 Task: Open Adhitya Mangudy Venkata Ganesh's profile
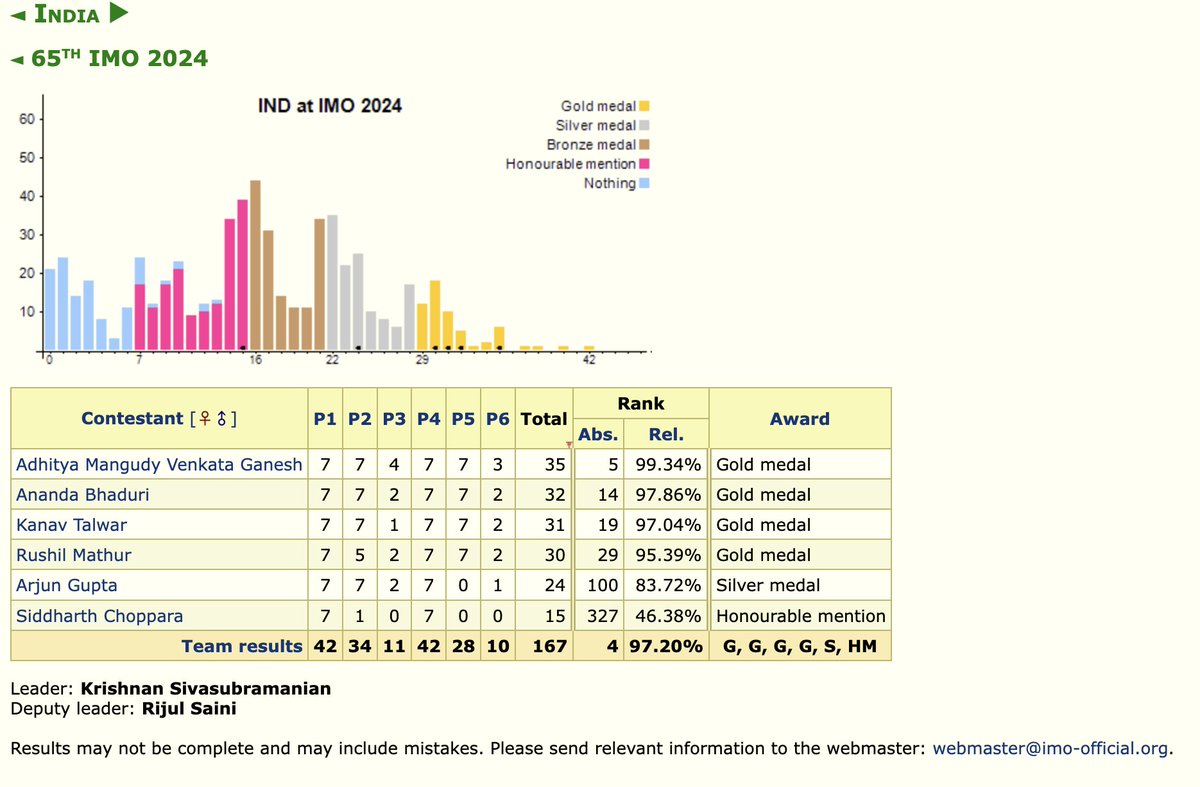[x=159, y=465]
